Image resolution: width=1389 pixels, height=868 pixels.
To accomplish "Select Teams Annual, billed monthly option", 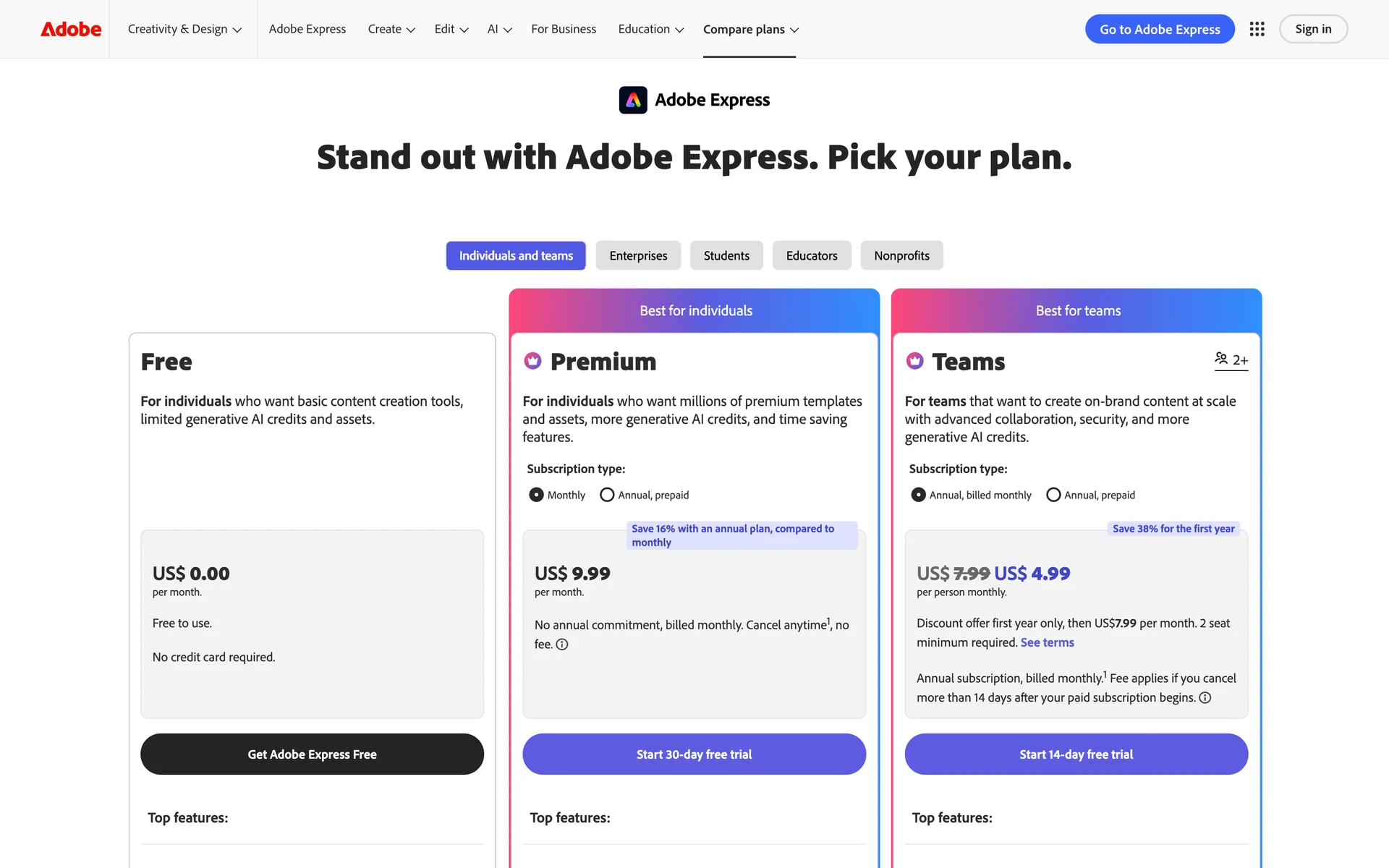I will tap(918, 495).
